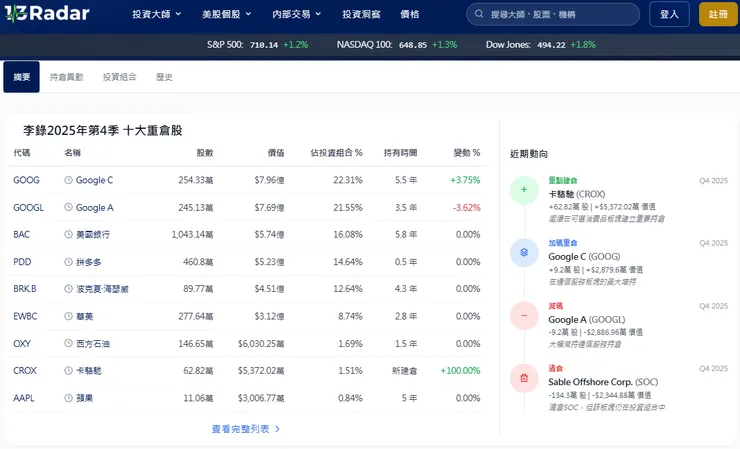Open the 價格 menu item
The image size is (740, 449).
[x=410, y=14]
